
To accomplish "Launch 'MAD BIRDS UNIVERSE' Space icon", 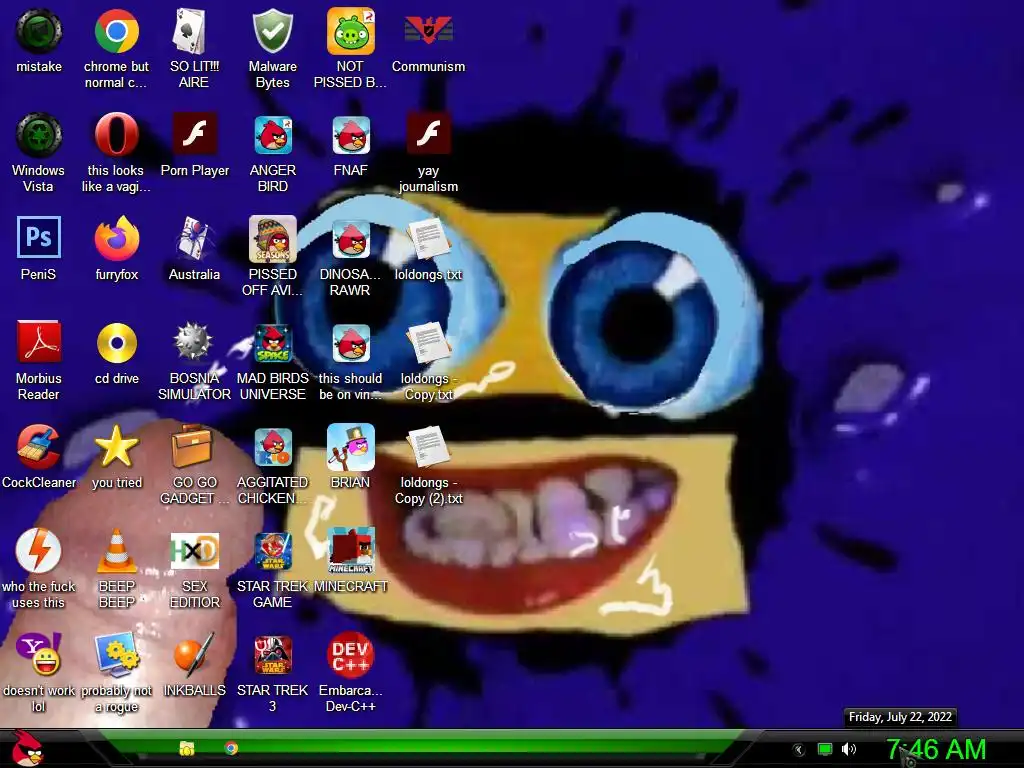I will [272, 343].
